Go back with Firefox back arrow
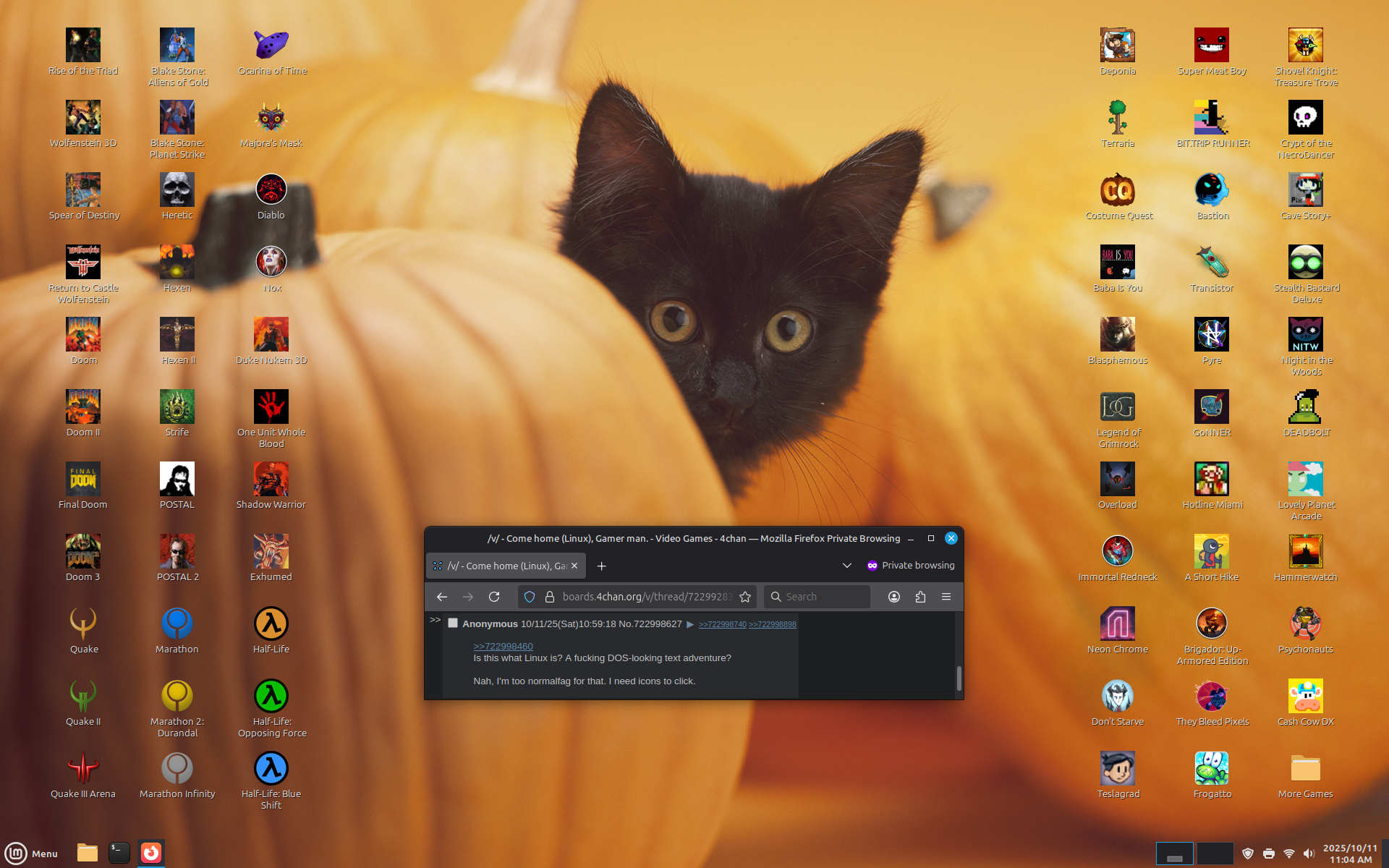Image resolution: width=1389 pixels, height=868 pixels. pyautogui.click(x=442, y=597)
